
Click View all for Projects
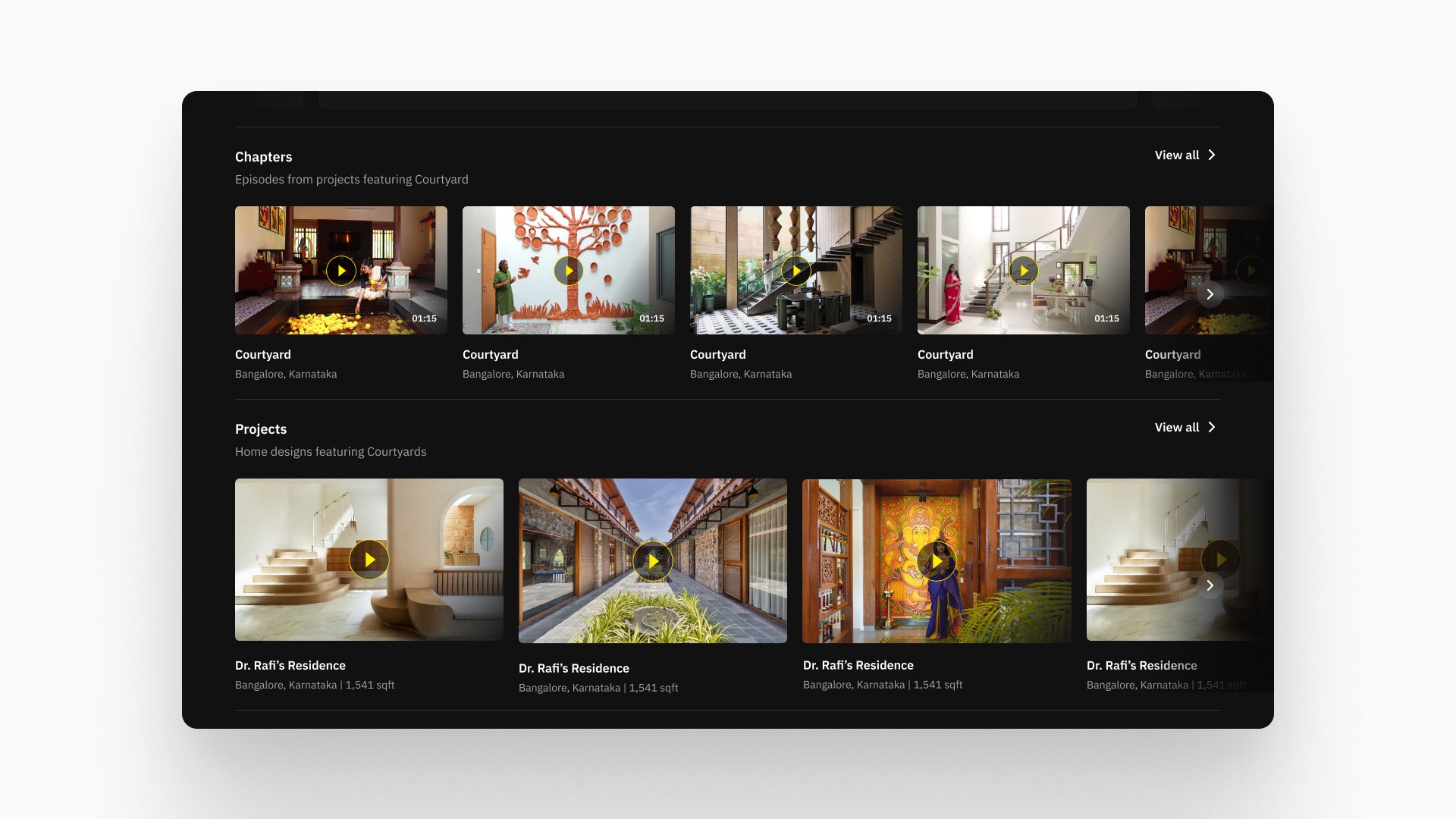tap(1176, 428)
